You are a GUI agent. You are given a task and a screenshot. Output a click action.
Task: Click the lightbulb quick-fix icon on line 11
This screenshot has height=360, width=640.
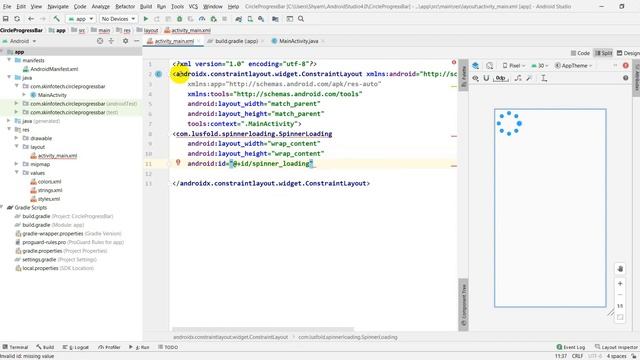click(178, 163)
